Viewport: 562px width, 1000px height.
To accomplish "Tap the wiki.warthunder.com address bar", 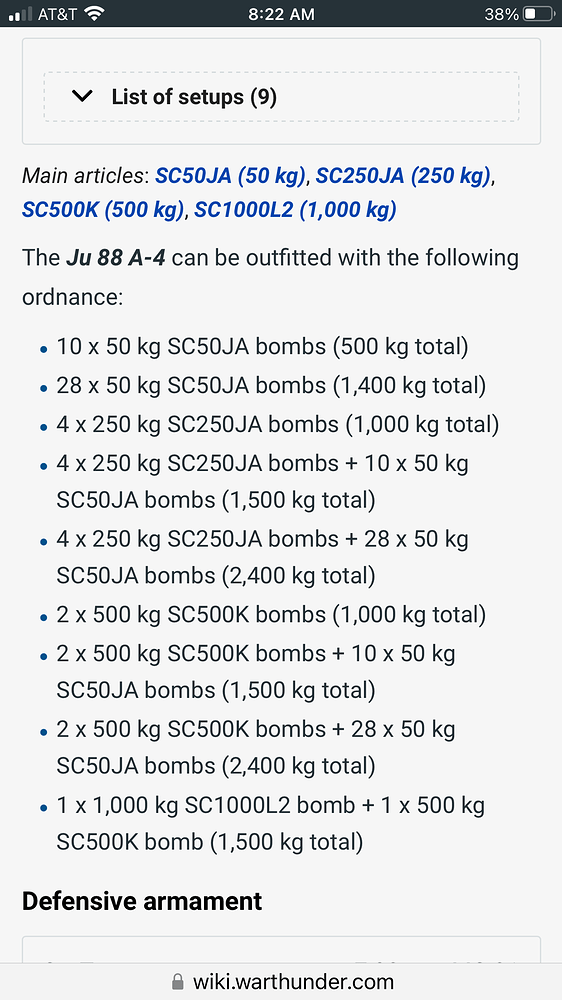I will coord(281,982).
